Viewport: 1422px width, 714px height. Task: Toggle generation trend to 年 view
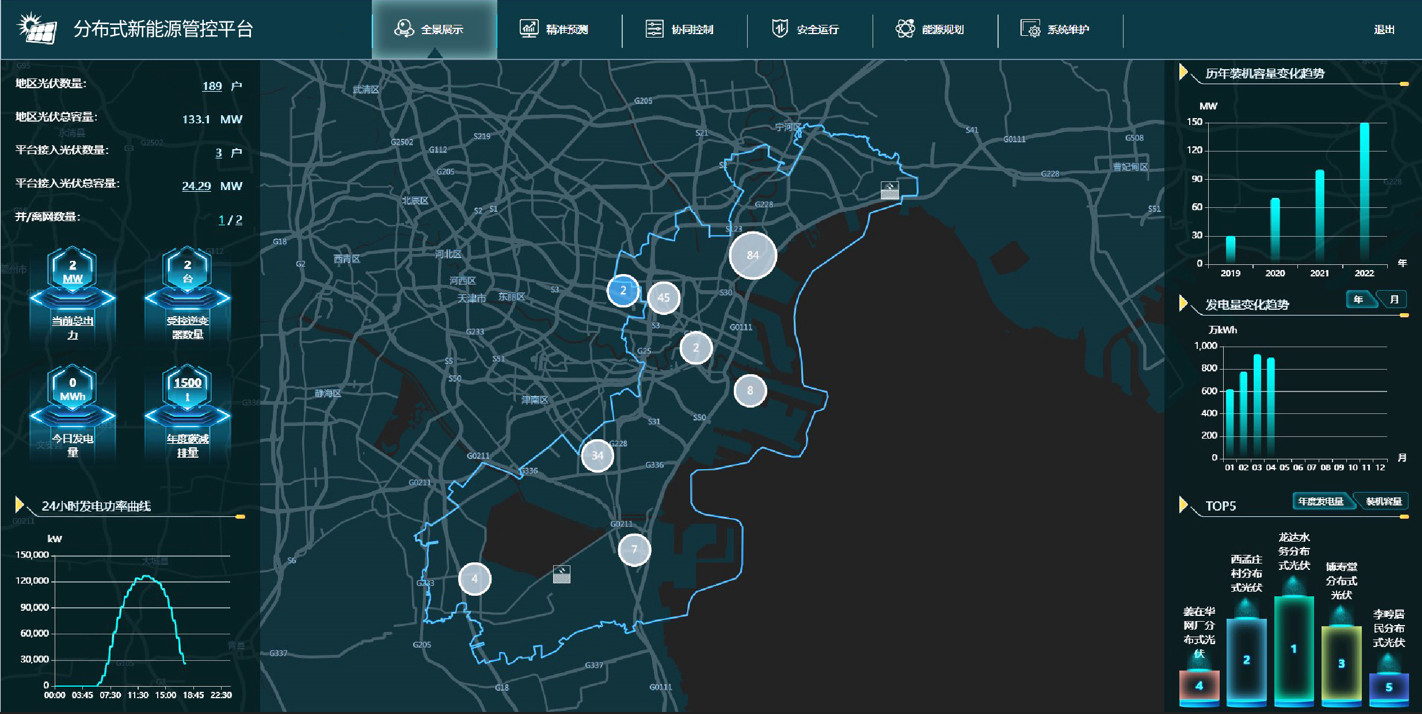pos(1360,300)
